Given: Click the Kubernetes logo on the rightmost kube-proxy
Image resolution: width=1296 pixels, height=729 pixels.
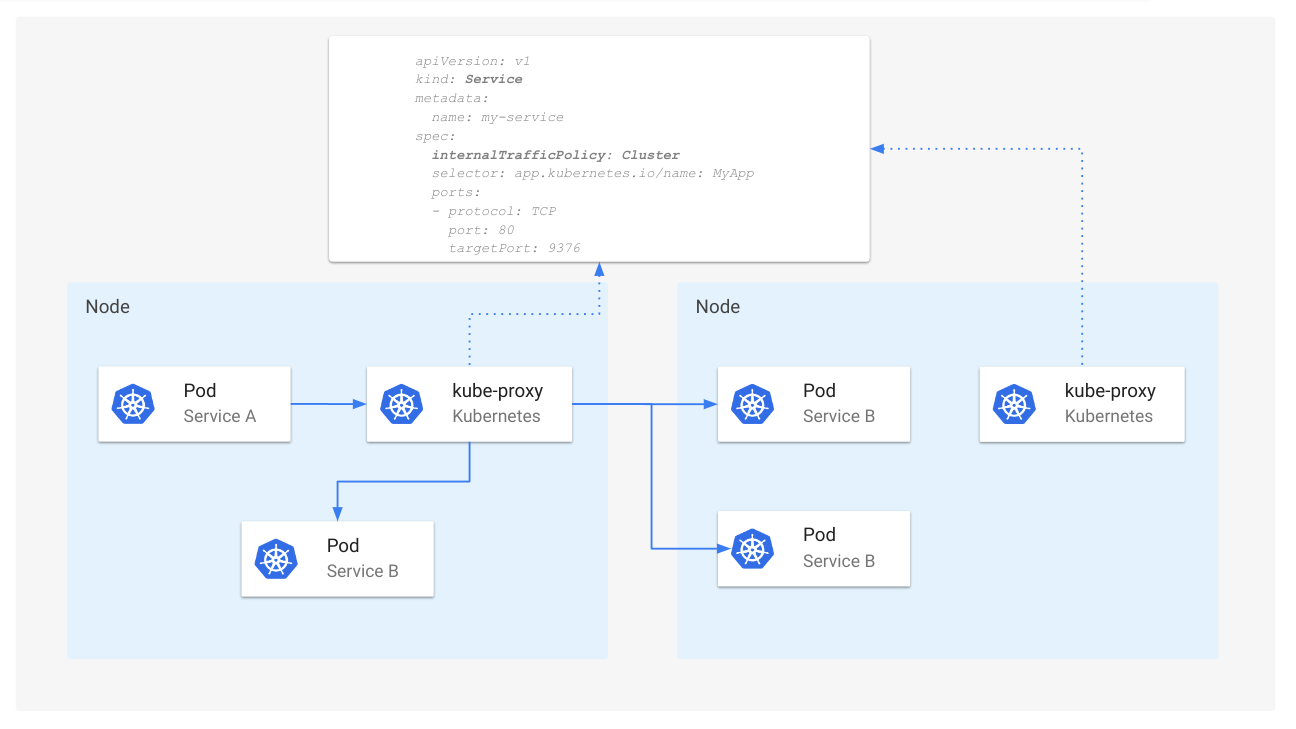Looking at the screenshot, I should point(1016,404).
